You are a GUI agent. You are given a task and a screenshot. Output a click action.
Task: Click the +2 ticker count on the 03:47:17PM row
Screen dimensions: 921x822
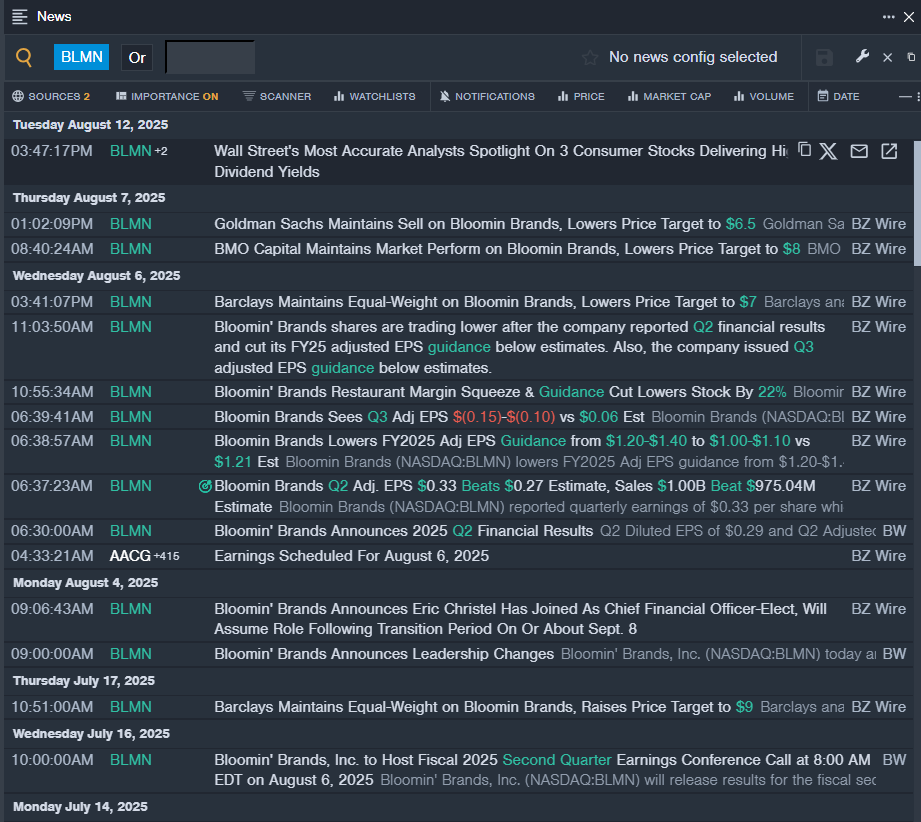pyautogui.click(x=161, y=151)
